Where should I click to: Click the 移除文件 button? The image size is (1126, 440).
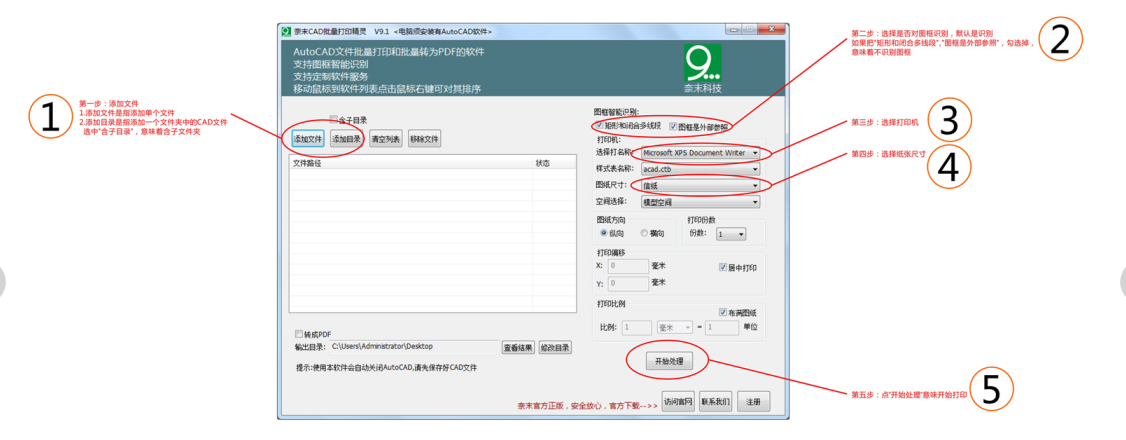pos(424,139)
